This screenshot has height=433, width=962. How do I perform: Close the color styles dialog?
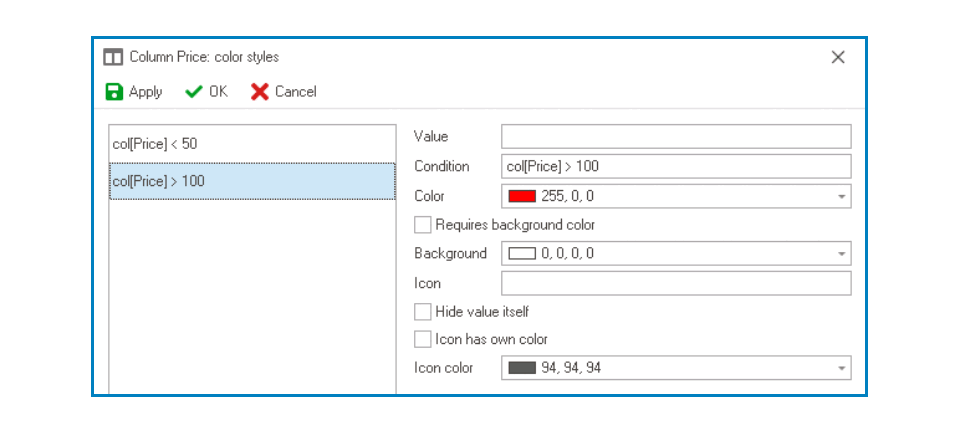click(838, 57)
